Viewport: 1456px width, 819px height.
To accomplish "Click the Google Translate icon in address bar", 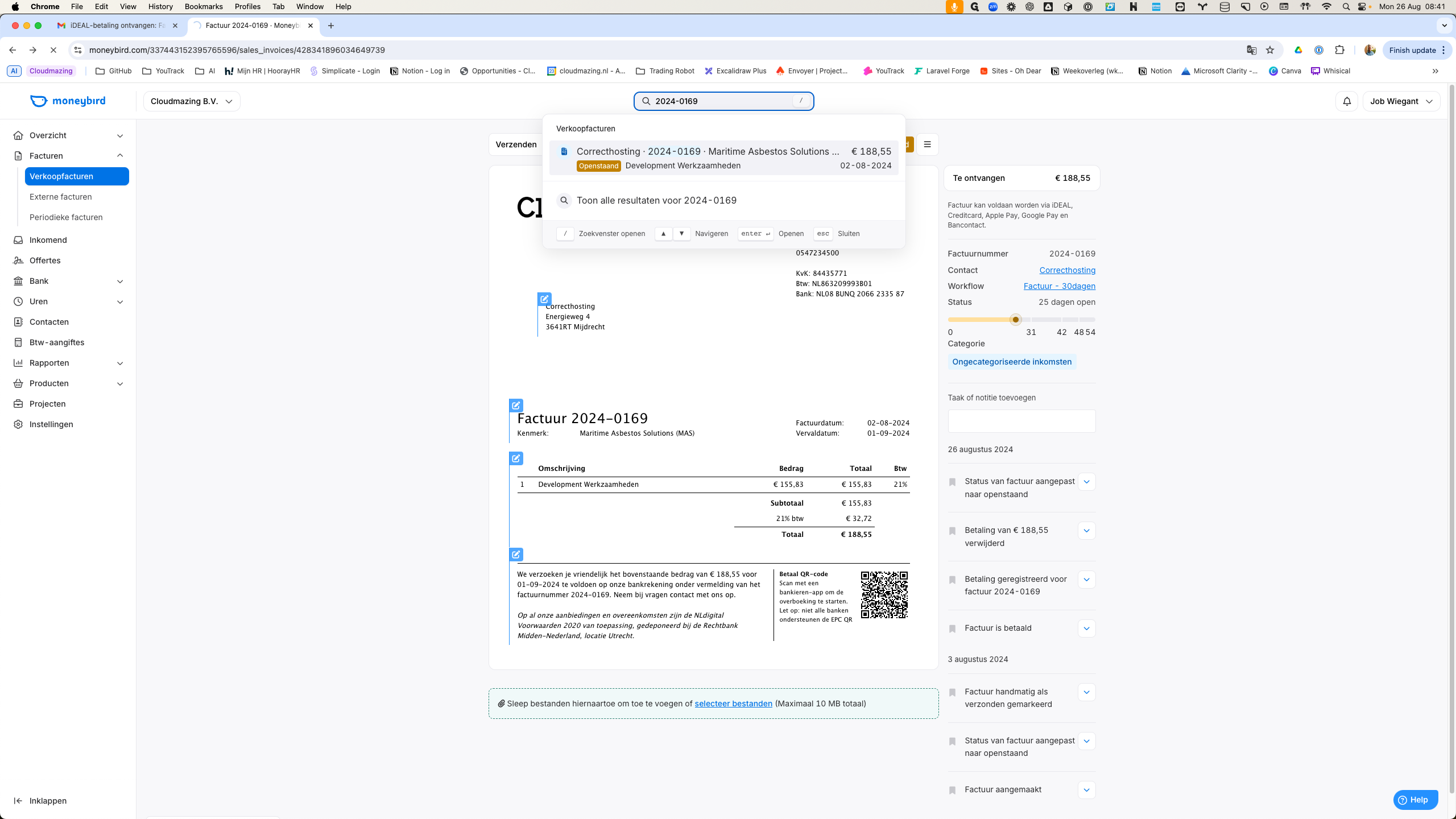I will (1251, 50).
